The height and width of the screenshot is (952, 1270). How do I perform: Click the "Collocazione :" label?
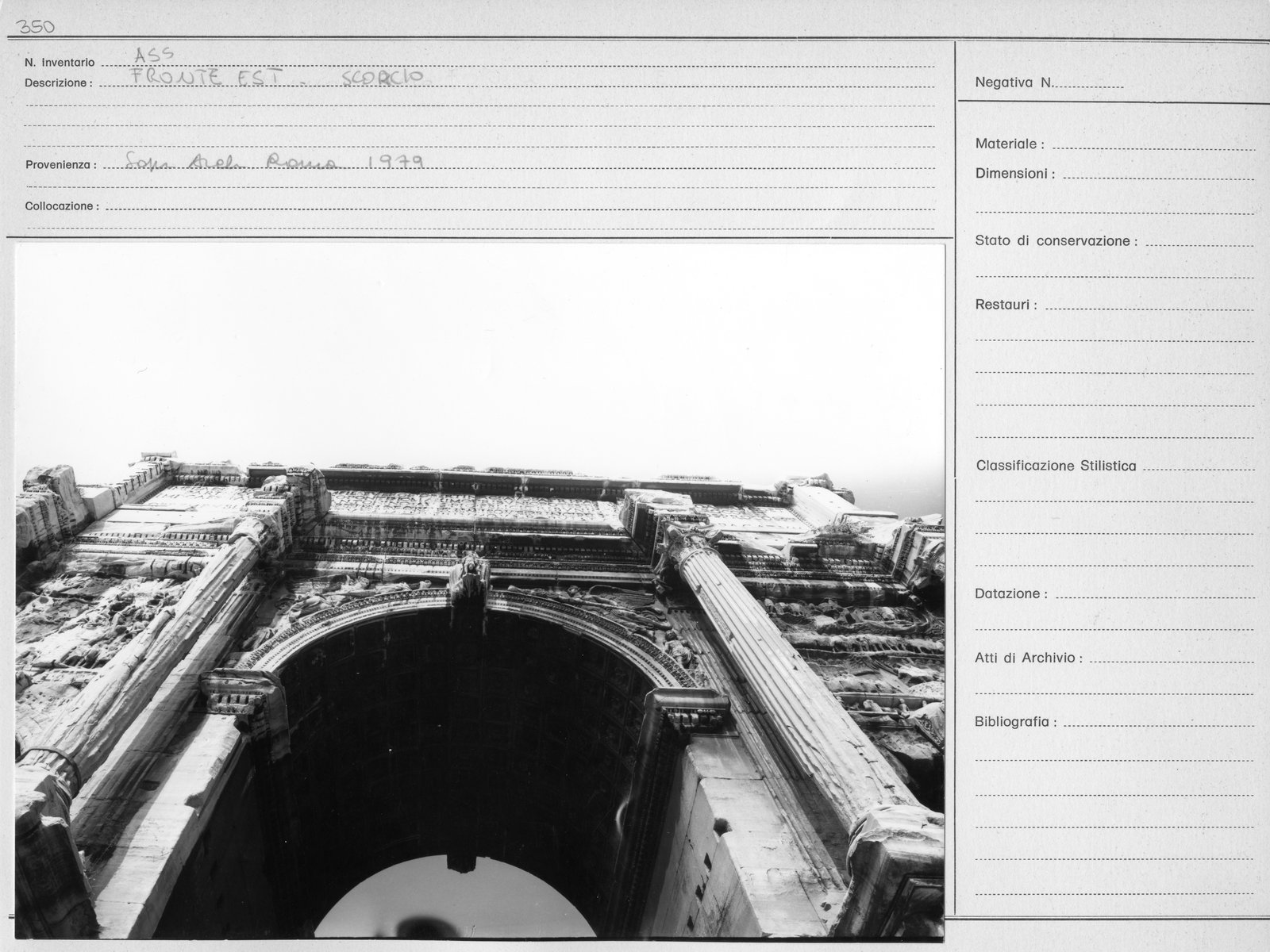62,206
